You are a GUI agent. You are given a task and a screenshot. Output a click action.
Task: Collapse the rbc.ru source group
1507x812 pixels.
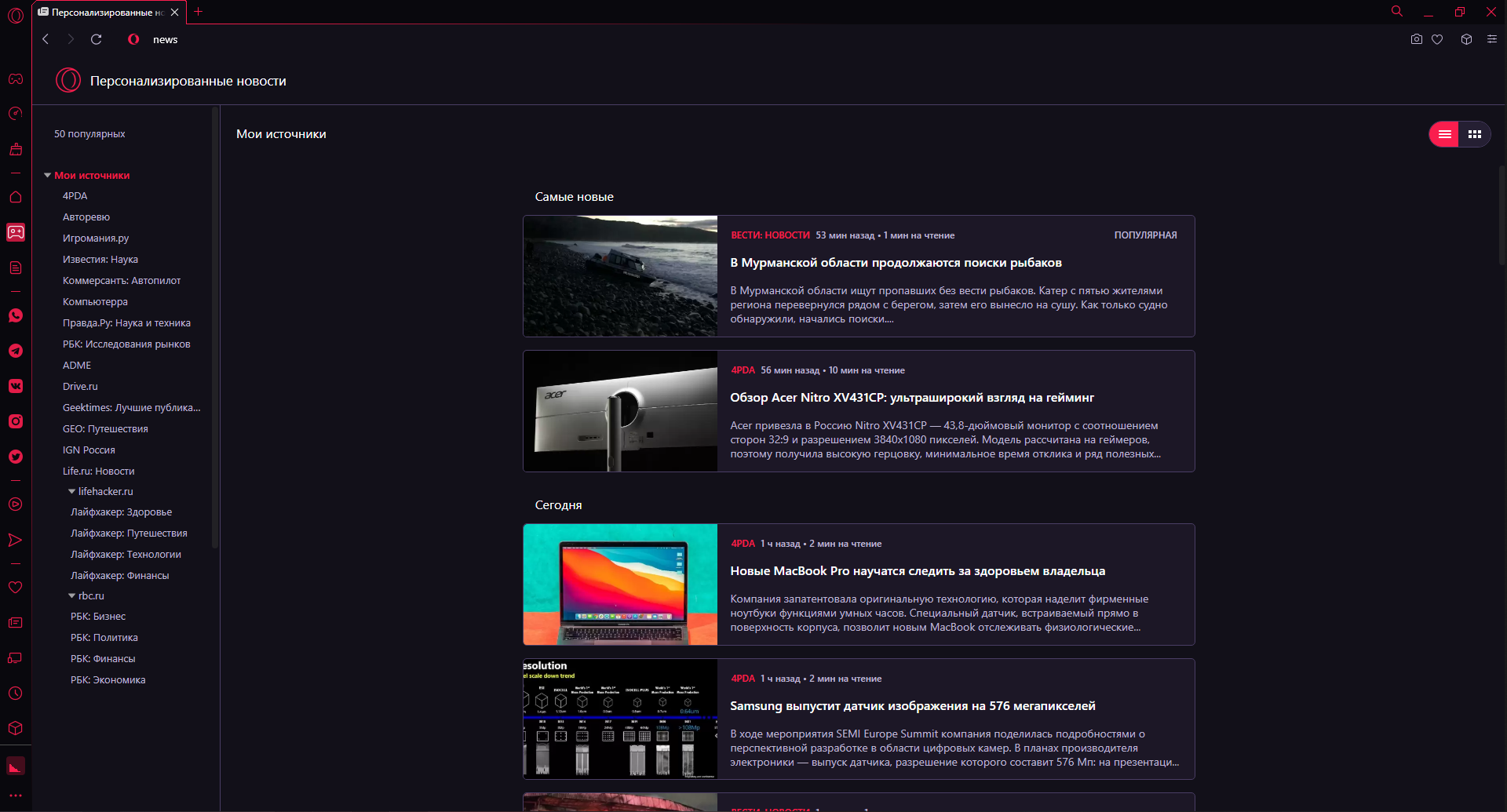(72, 596)
